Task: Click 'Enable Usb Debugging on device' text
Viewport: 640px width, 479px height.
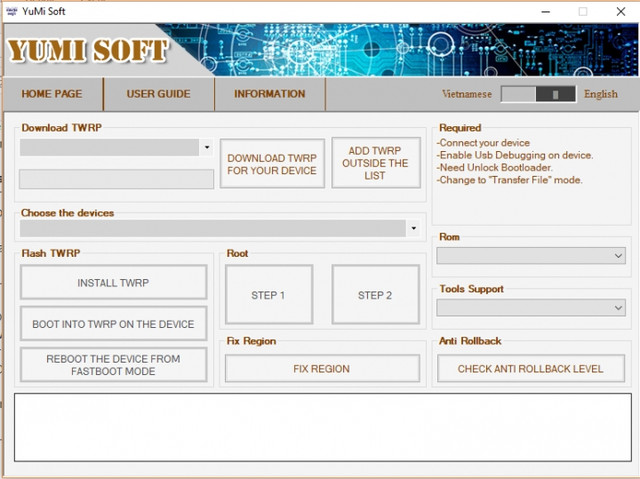Action: (515, 155)
